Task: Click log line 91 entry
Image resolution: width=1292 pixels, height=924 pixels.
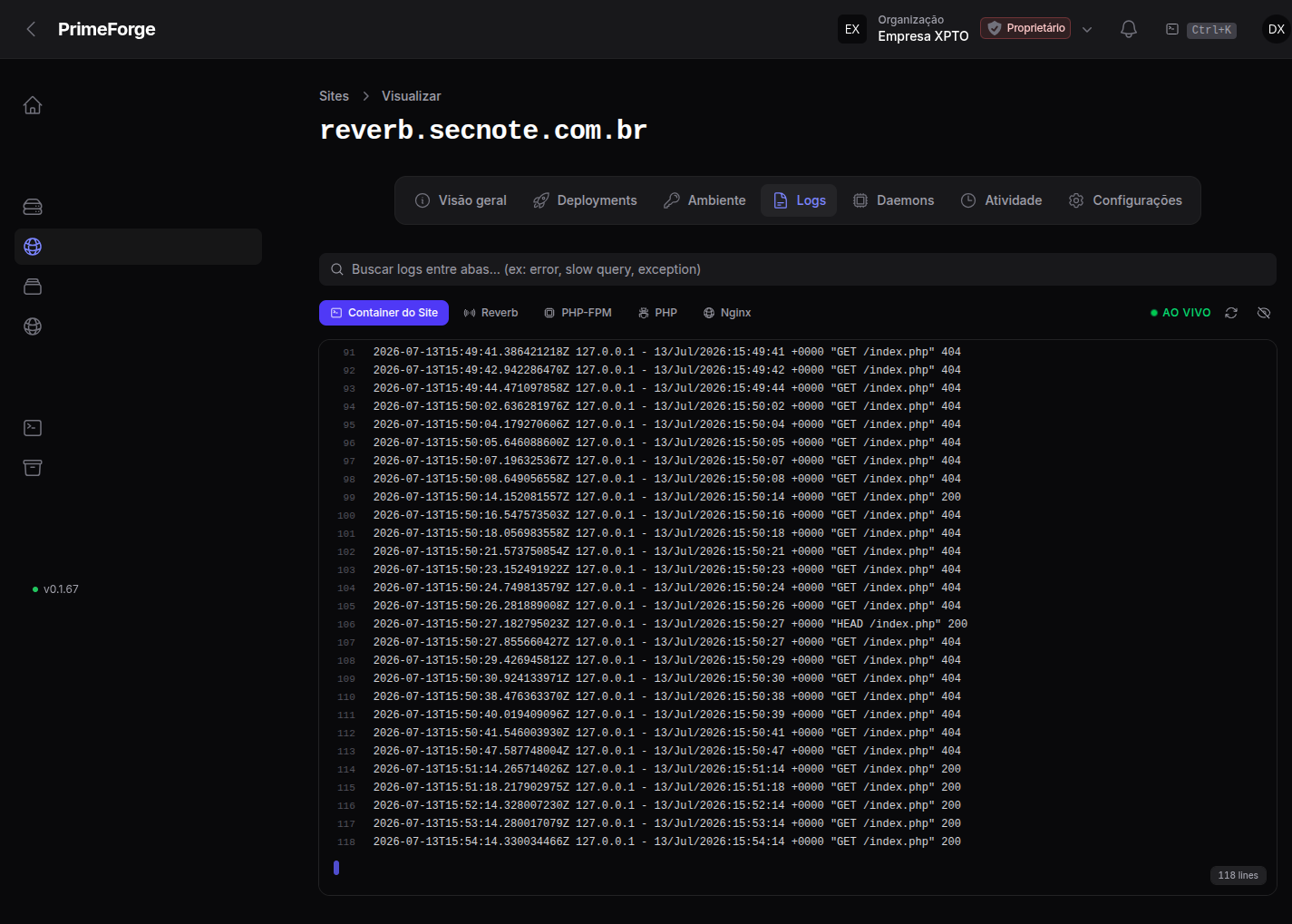Action: pyautogui.click(x=798, y=352)
